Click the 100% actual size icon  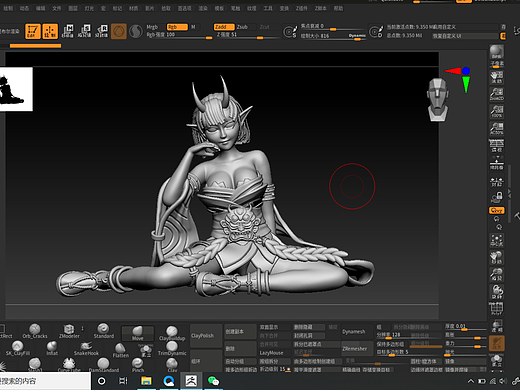pyautogui.click(x=496, y=111)
